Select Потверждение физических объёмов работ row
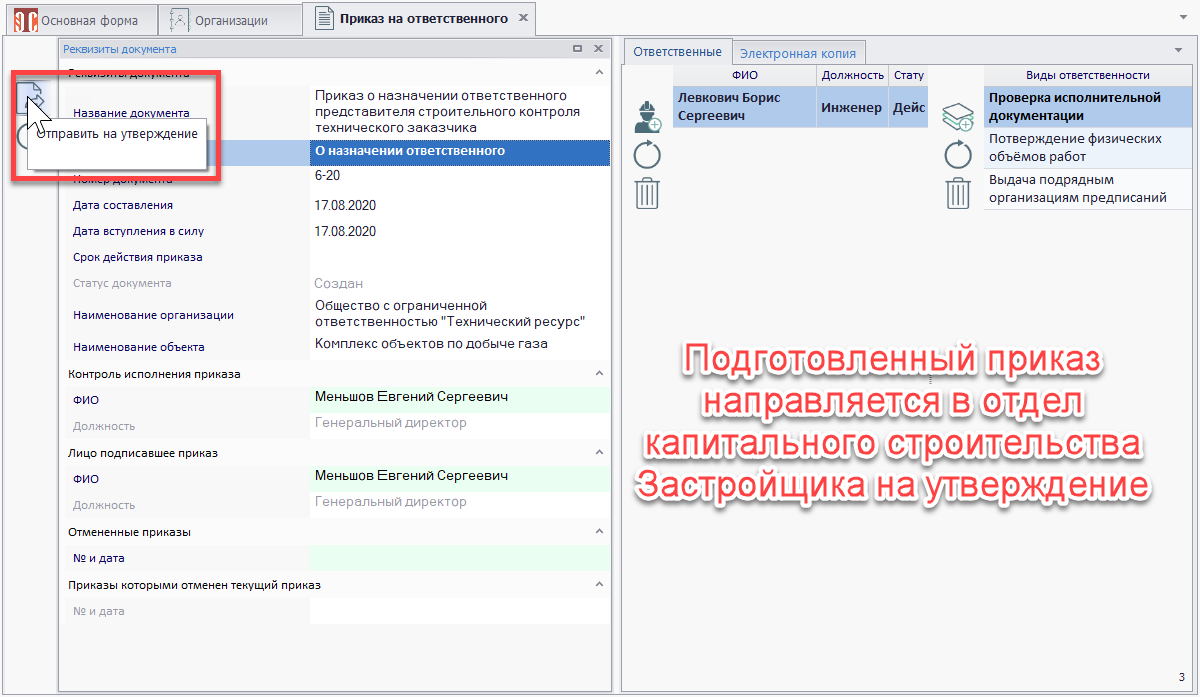The width and height of the screenshot is (1200, 697). coord(1088,148)
